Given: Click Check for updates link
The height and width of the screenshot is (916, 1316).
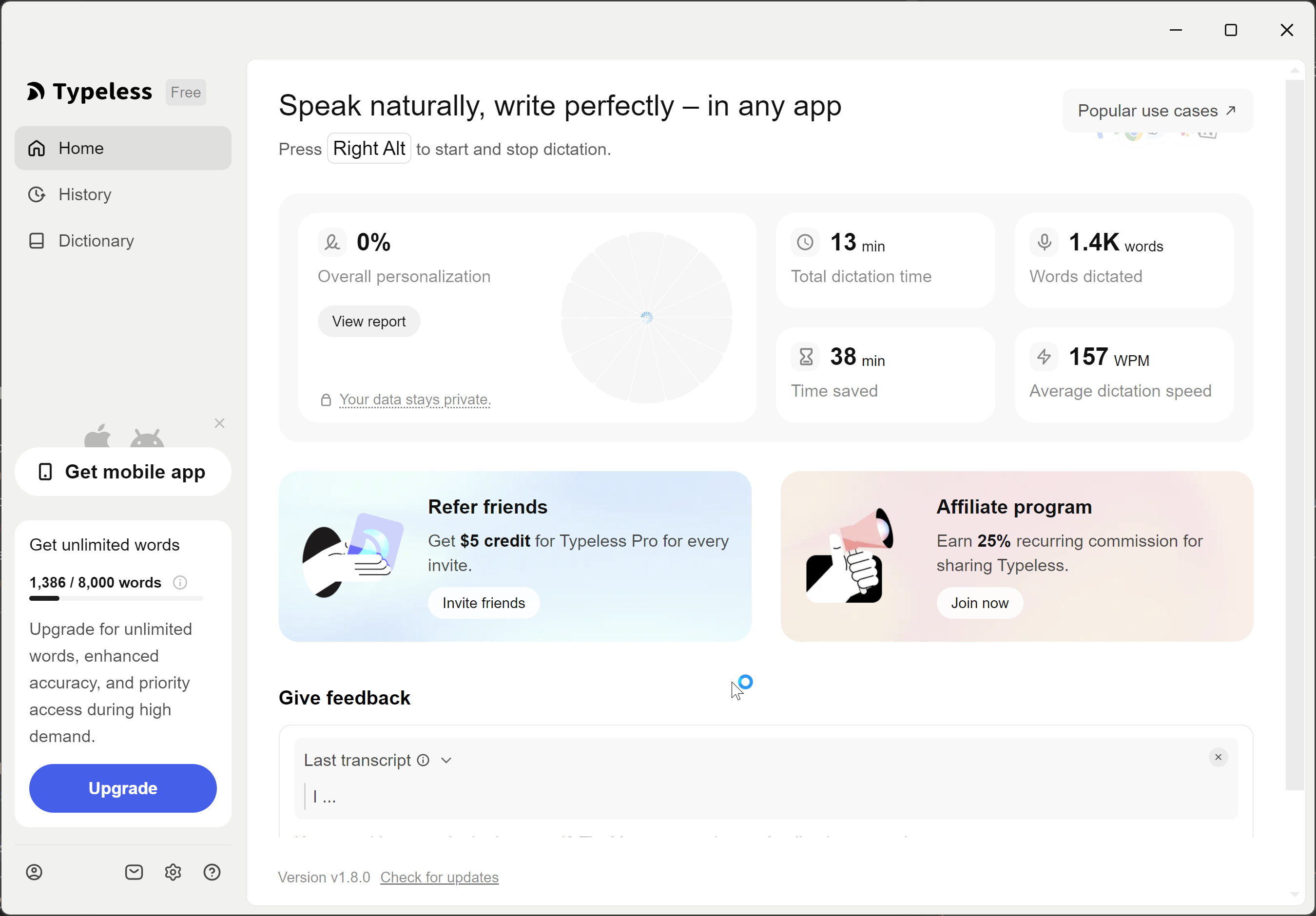Looking at the screenshot, I should 439,878.
